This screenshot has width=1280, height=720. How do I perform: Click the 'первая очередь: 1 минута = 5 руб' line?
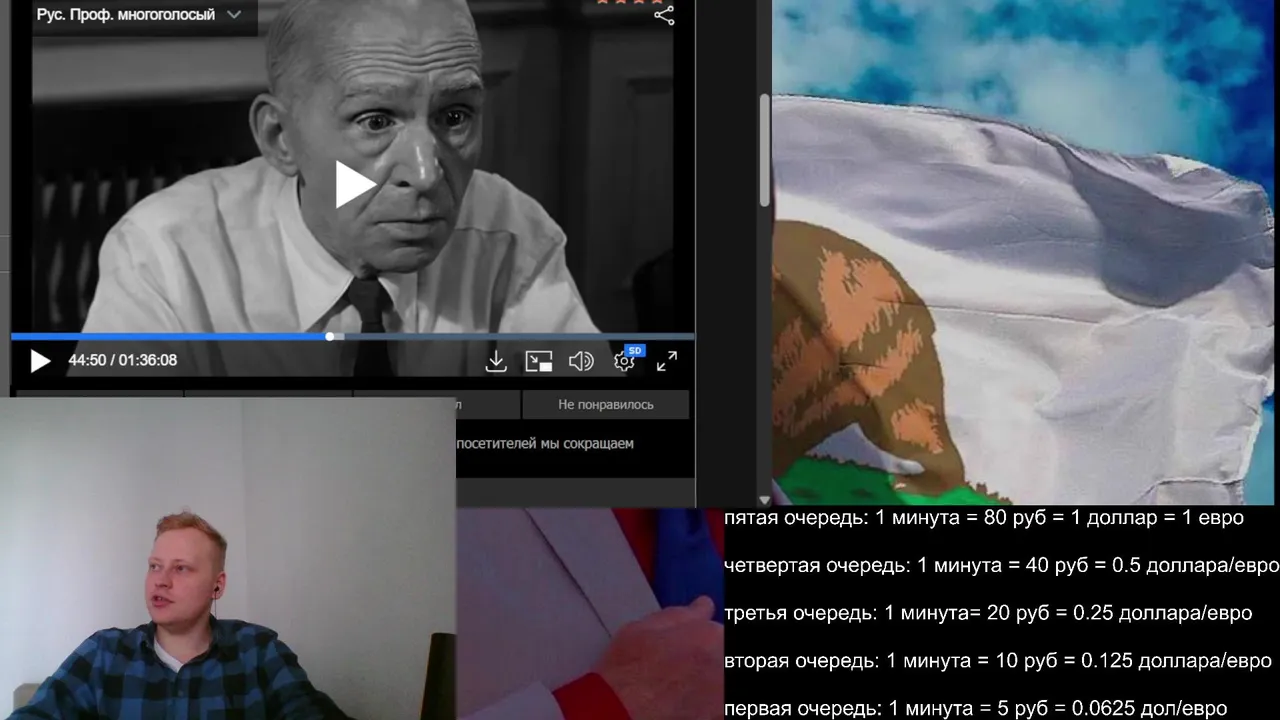pos(975,708)
